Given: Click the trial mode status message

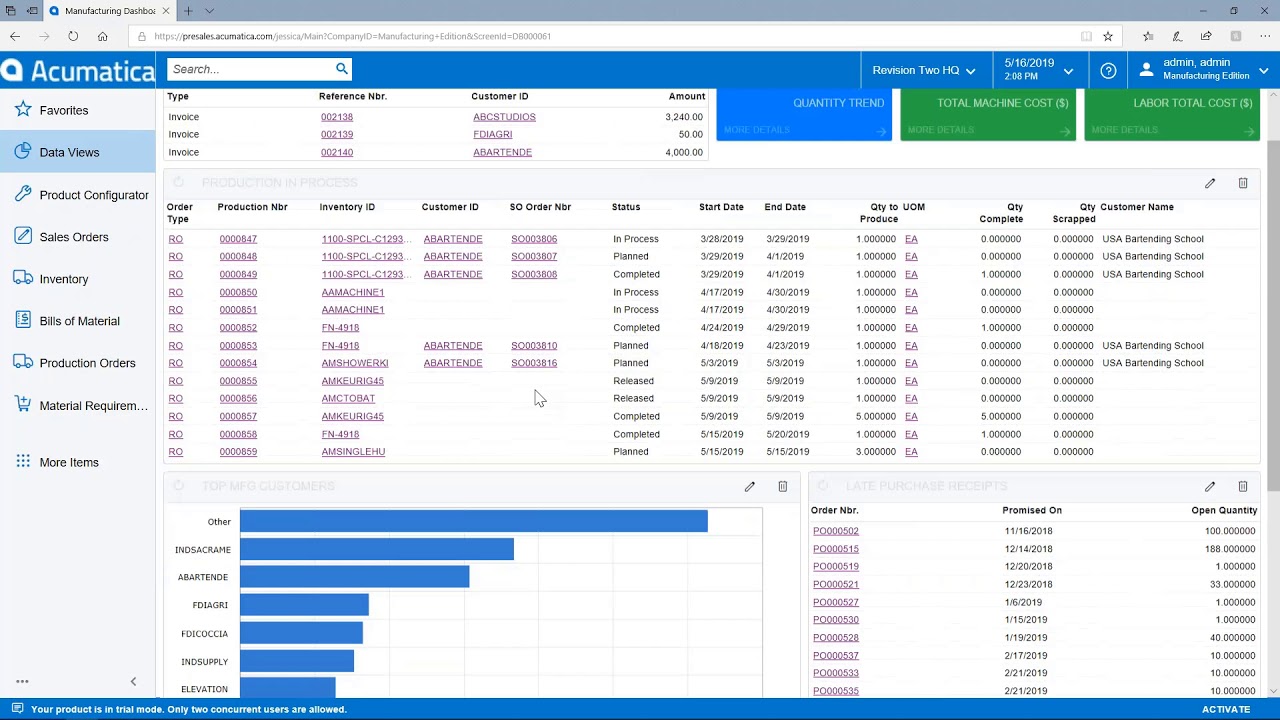Looking at the screenshot, I should click(x=189, y=709).
